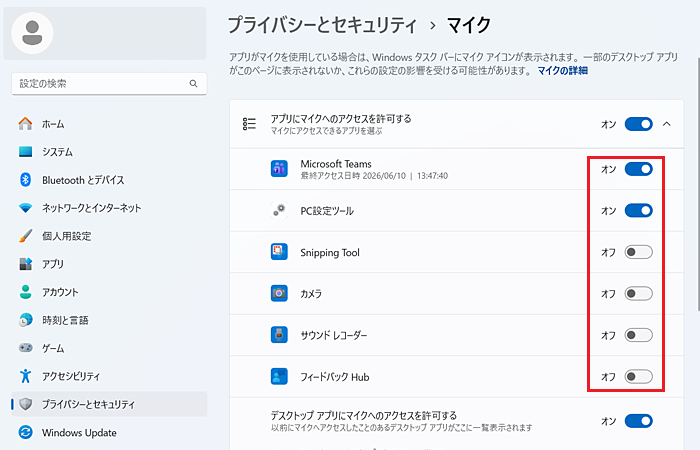Disable microphone for Microsoft Teams
Viewport: 700px width, 450px height.
pos(638,169)
